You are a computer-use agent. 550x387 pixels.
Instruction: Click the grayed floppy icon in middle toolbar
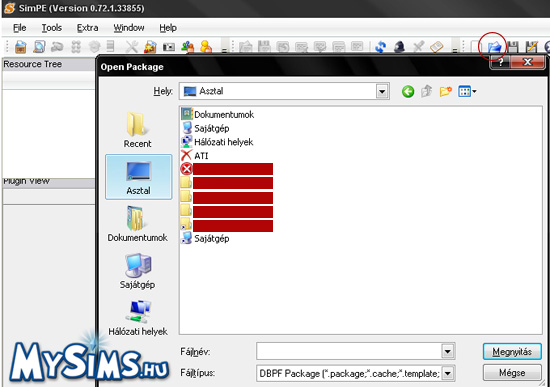[x=264, y=47]
